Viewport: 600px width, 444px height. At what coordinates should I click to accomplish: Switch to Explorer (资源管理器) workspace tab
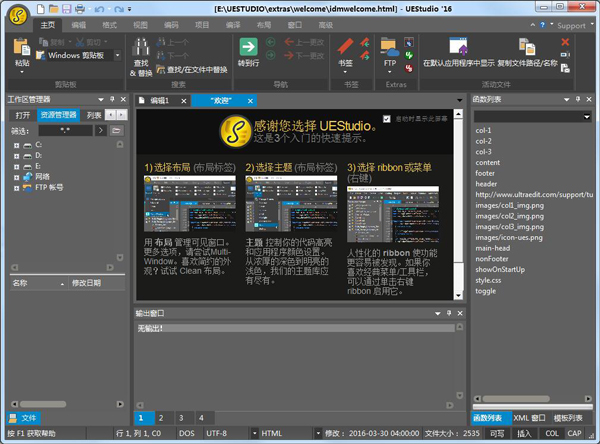point(58,115)
